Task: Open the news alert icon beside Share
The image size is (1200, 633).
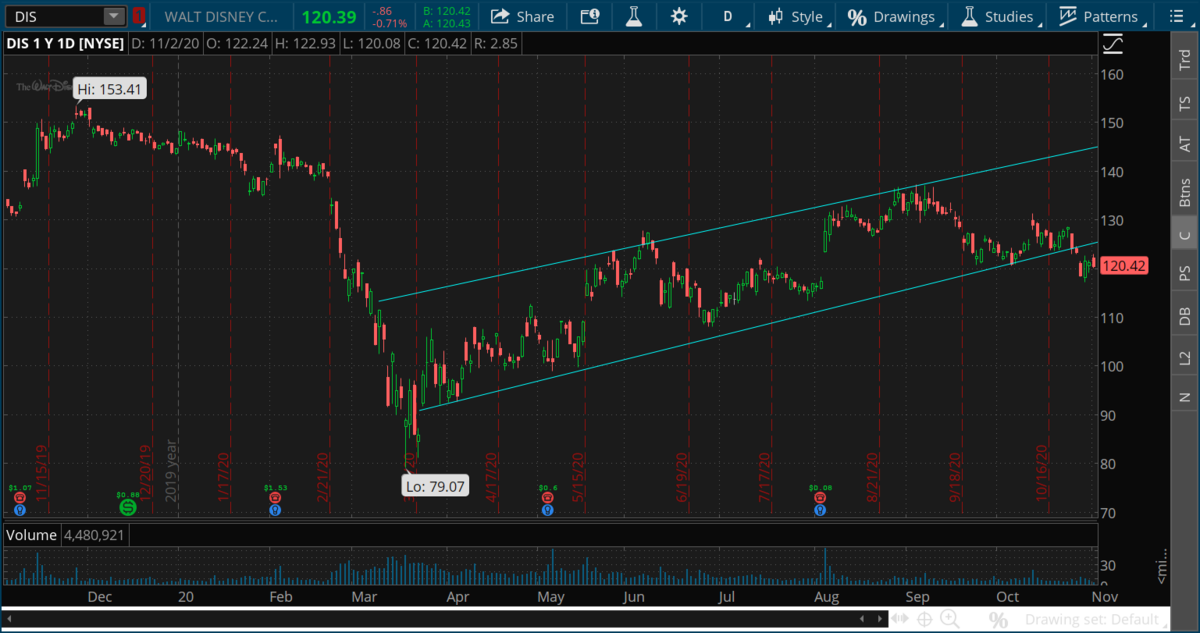Action: tap(590, 16)
